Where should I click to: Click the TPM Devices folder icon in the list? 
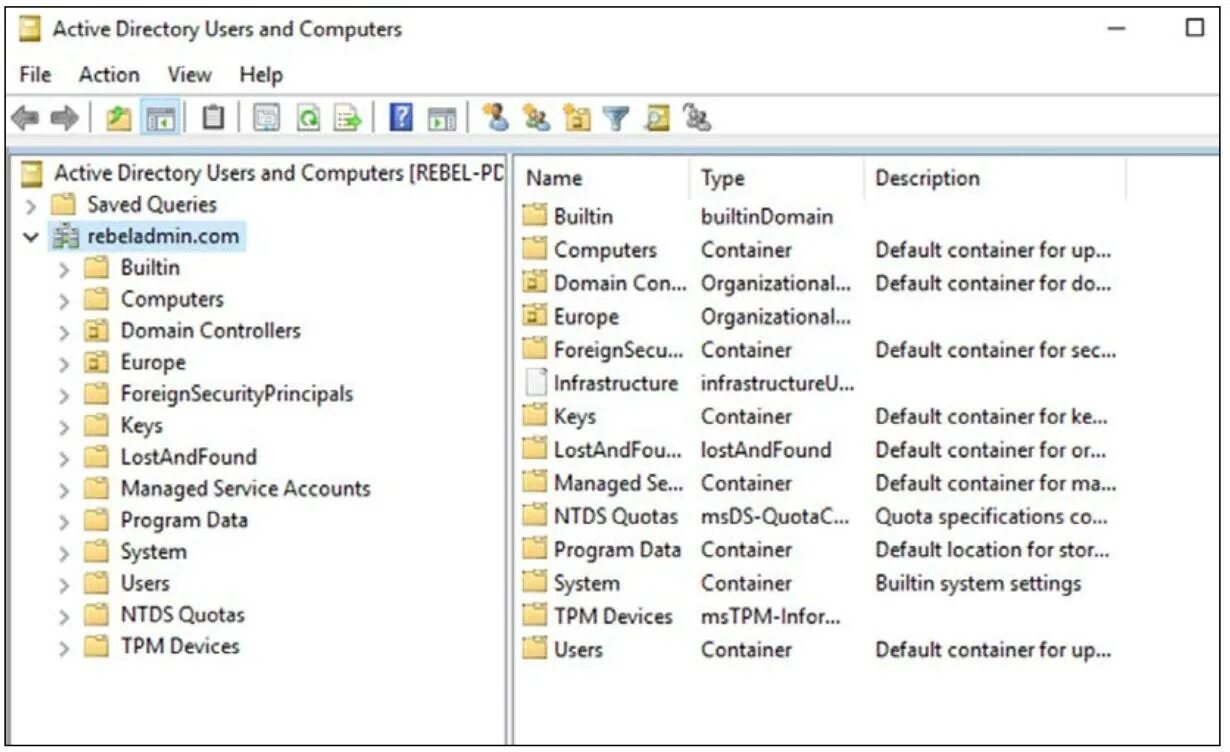tap(536, 616)
